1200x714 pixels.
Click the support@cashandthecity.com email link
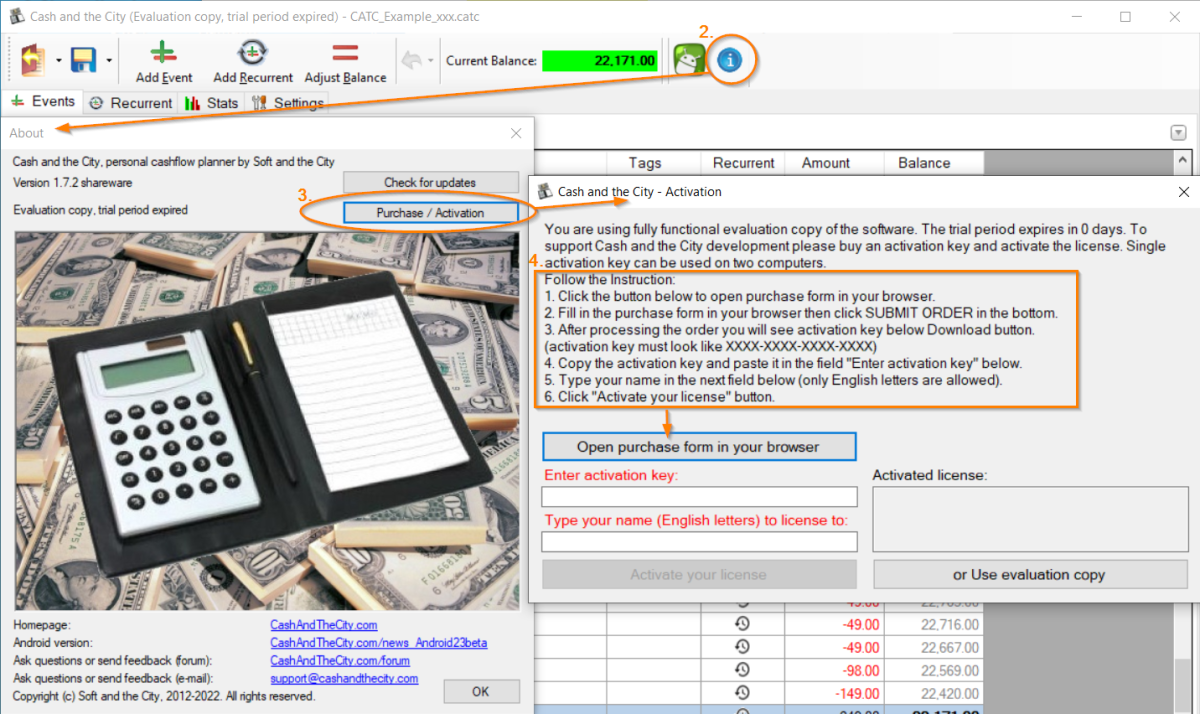coord(344,678)
